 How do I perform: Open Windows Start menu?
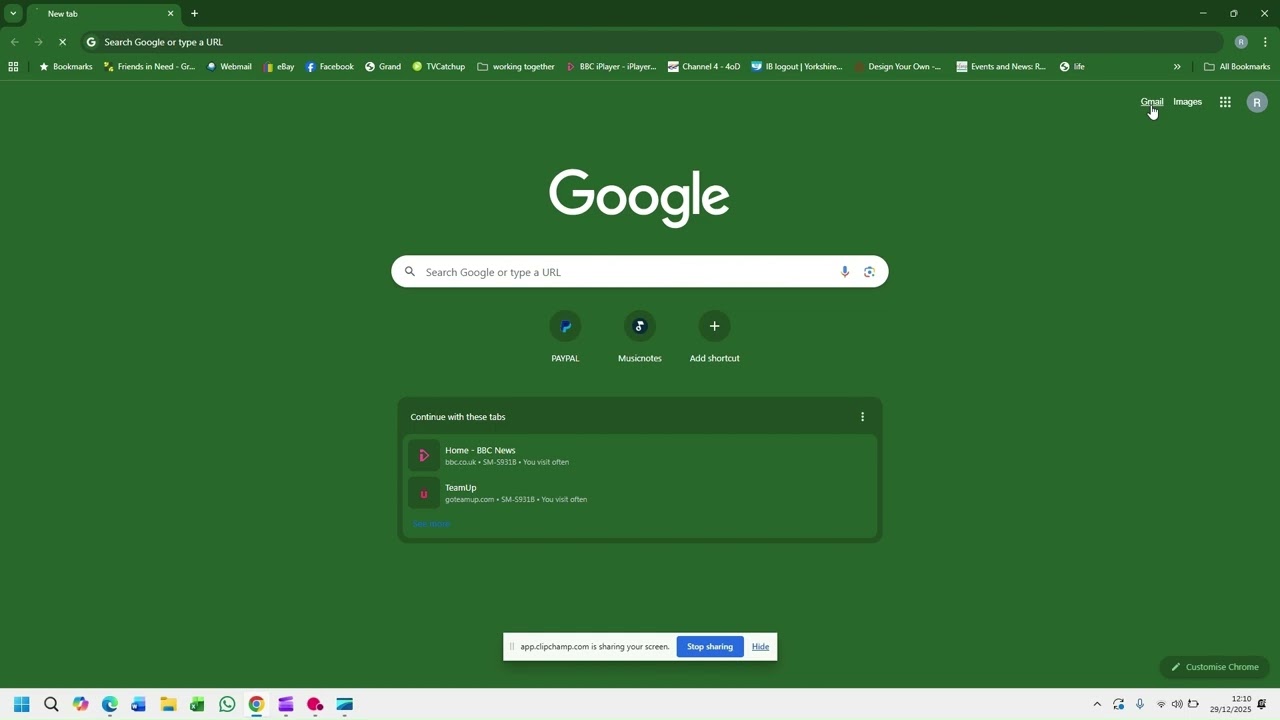[x=21, y=705]
